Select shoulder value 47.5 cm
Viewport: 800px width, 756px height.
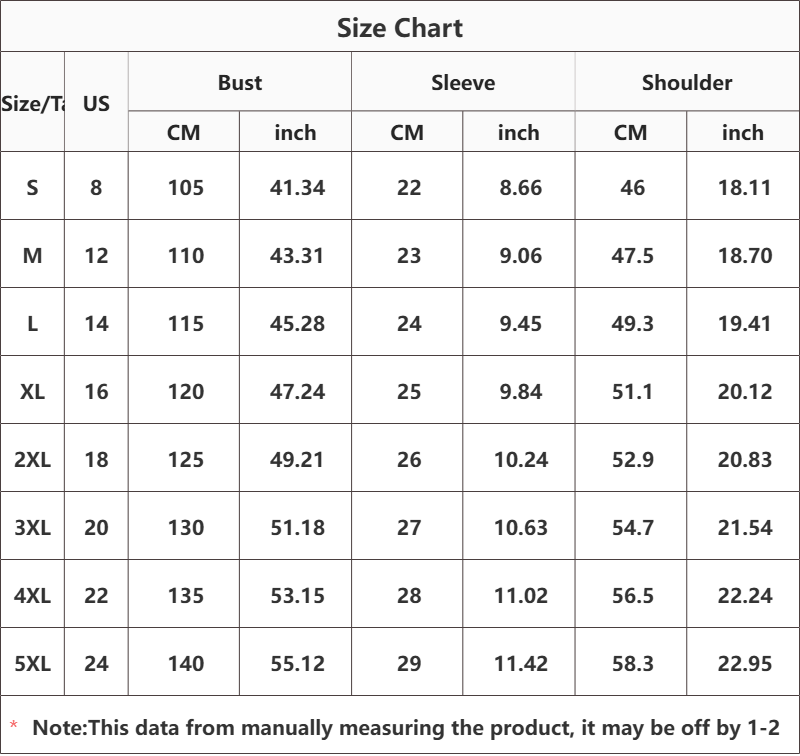pyautogui.click(x=632, y=255)
